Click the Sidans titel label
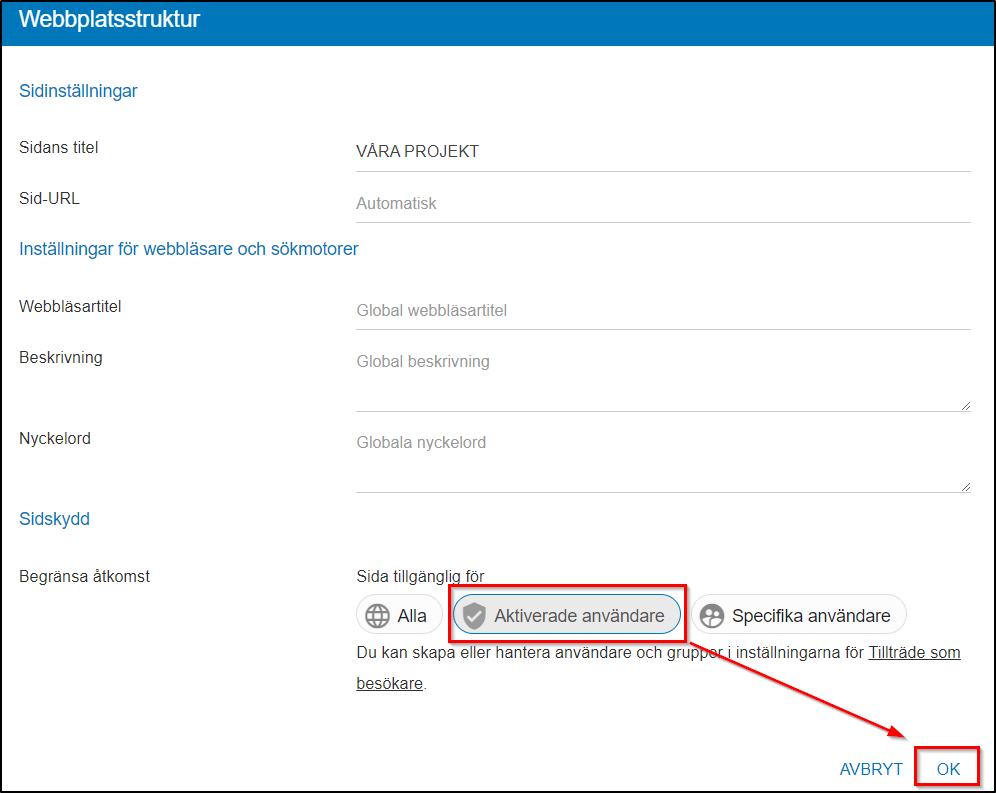Screen dimensions: 996x793 click(58, 147)
